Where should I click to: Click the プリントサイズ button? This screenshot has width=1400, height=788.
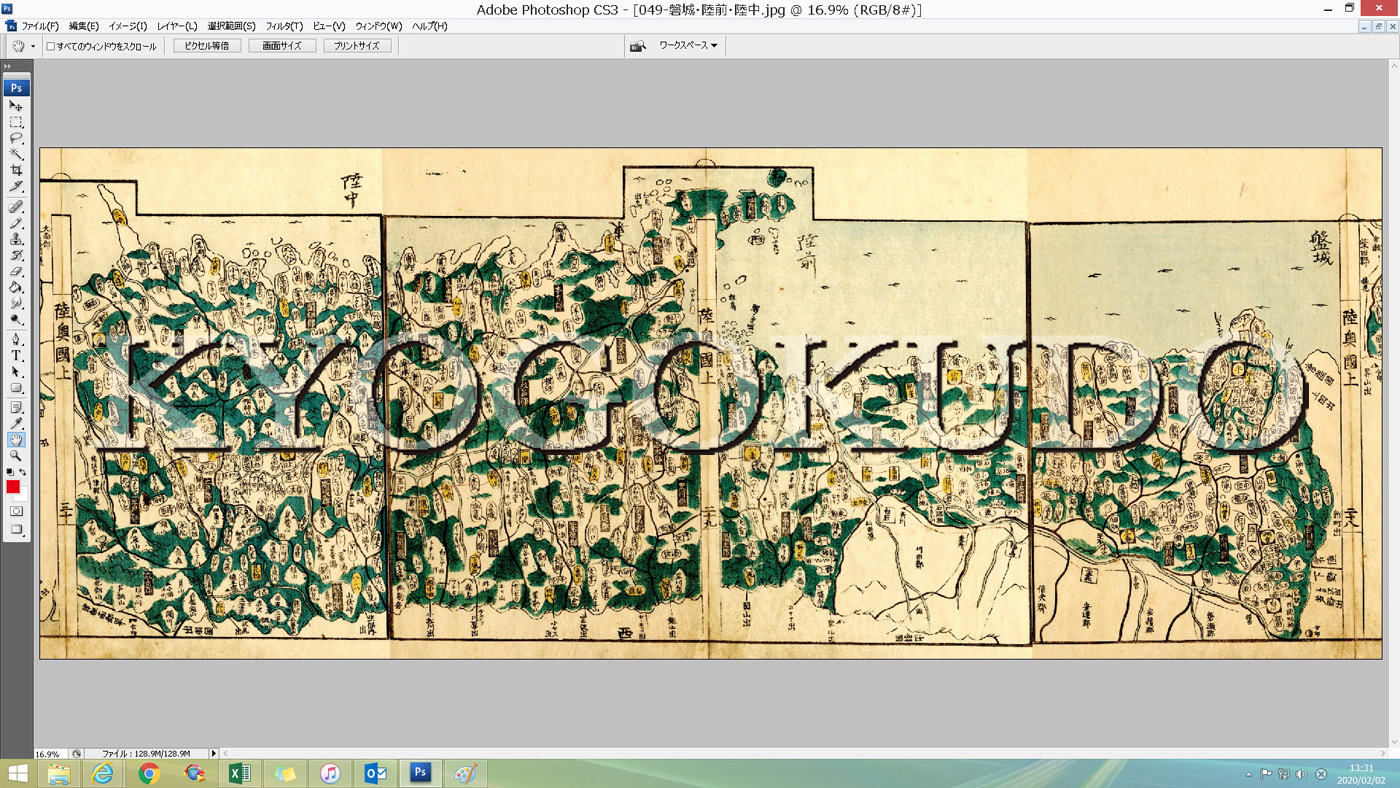click(x=357, y=46)
